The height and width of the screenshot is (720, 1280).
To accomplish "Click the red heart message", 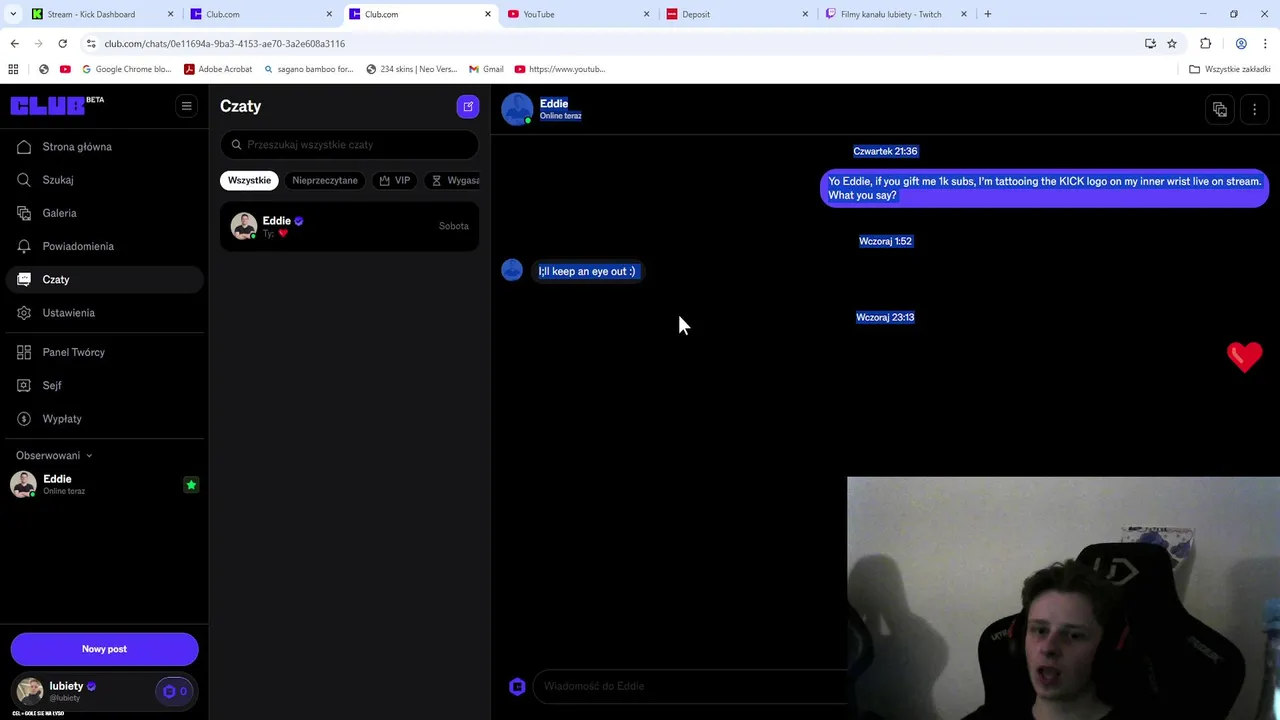I will pyautogui.click(x=1245, y=357).
